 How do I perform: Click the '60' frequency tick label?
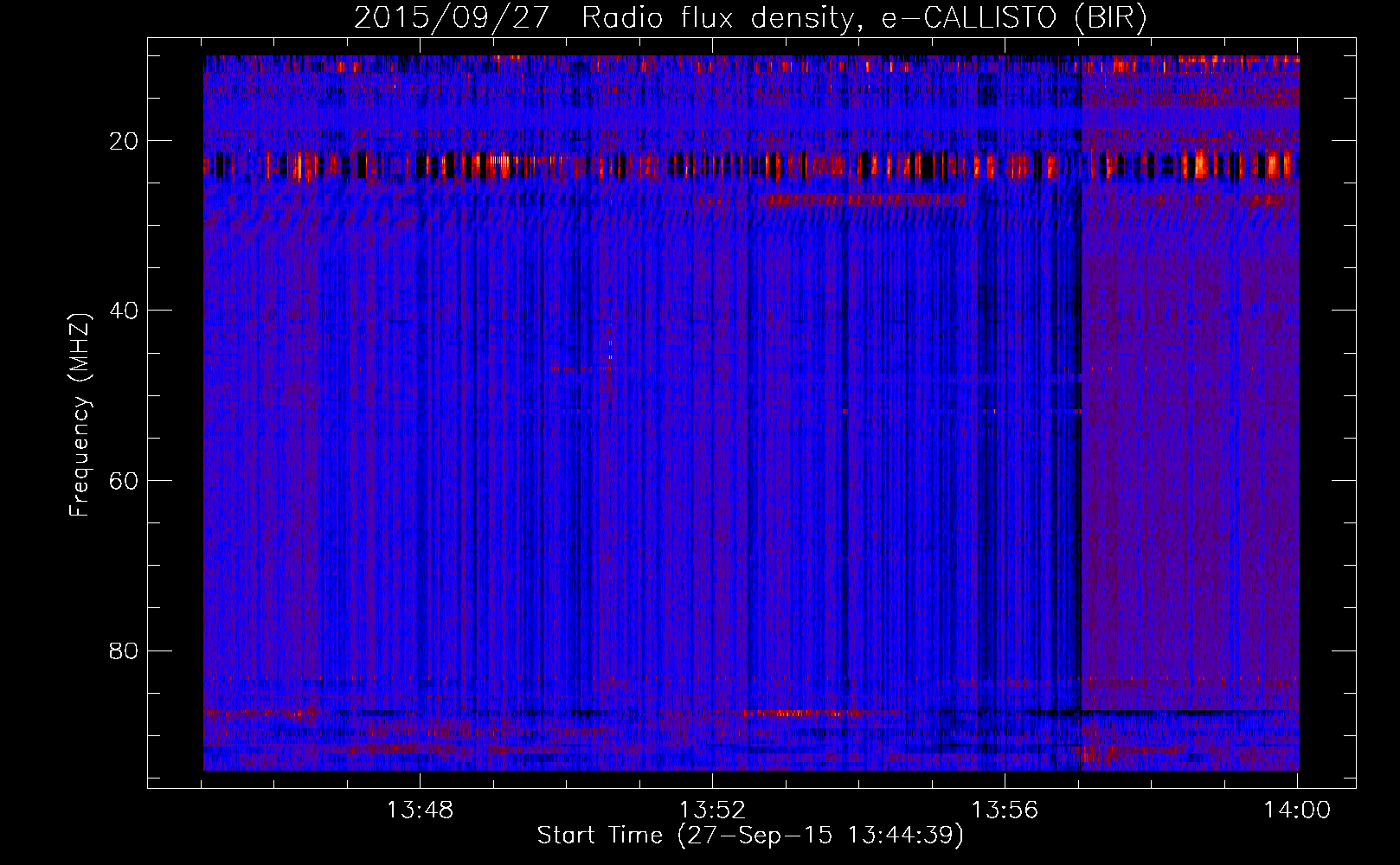[x=125, y=481]
